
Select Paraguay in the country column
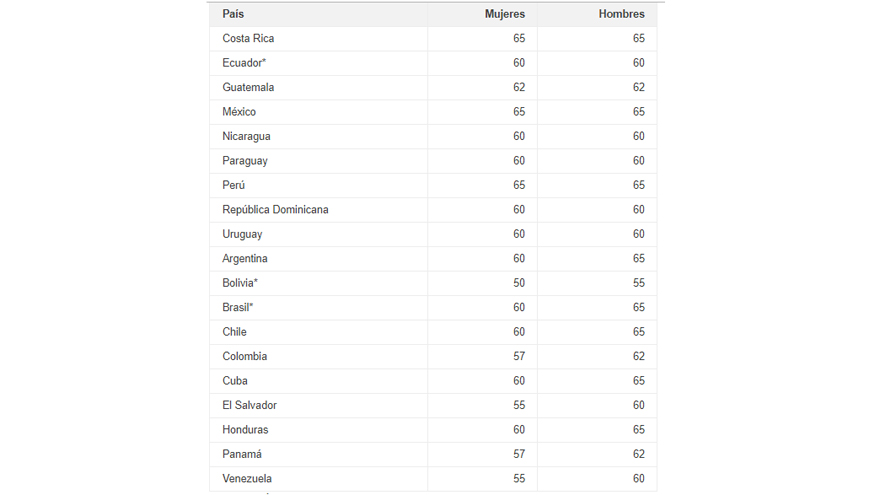coord(245,161)
